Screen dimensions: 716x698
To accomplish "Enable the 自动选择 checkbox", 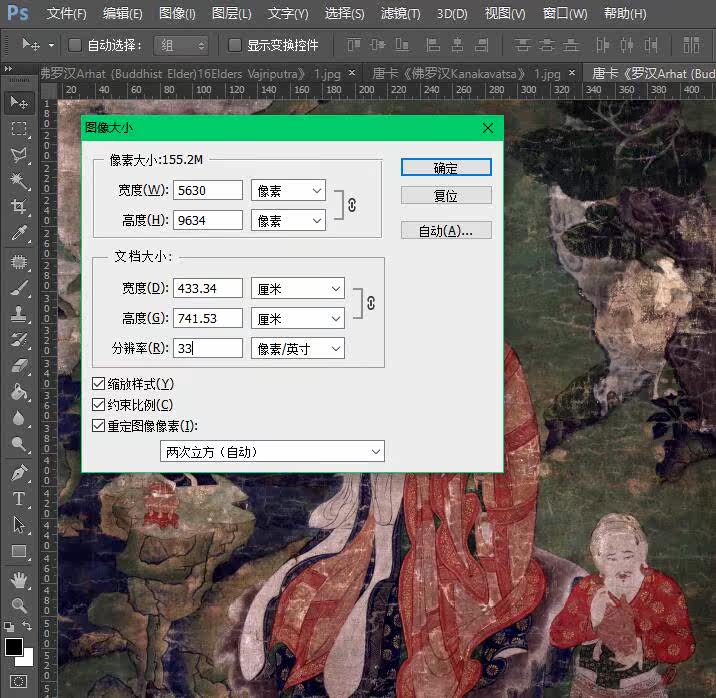I will [75, 45].
